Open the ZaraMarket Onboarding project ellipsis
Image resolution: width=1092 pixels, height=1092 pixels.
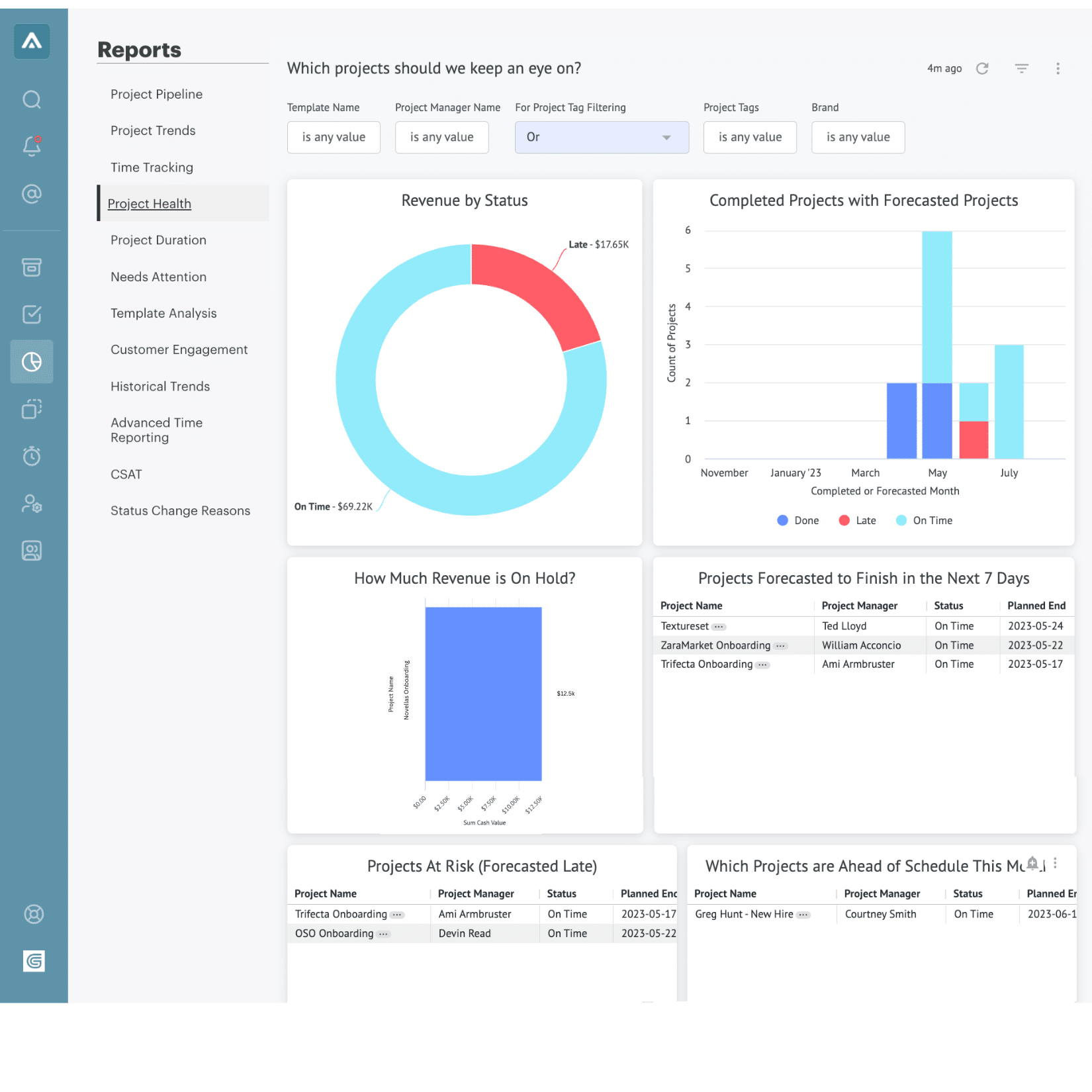pos(781,646)
